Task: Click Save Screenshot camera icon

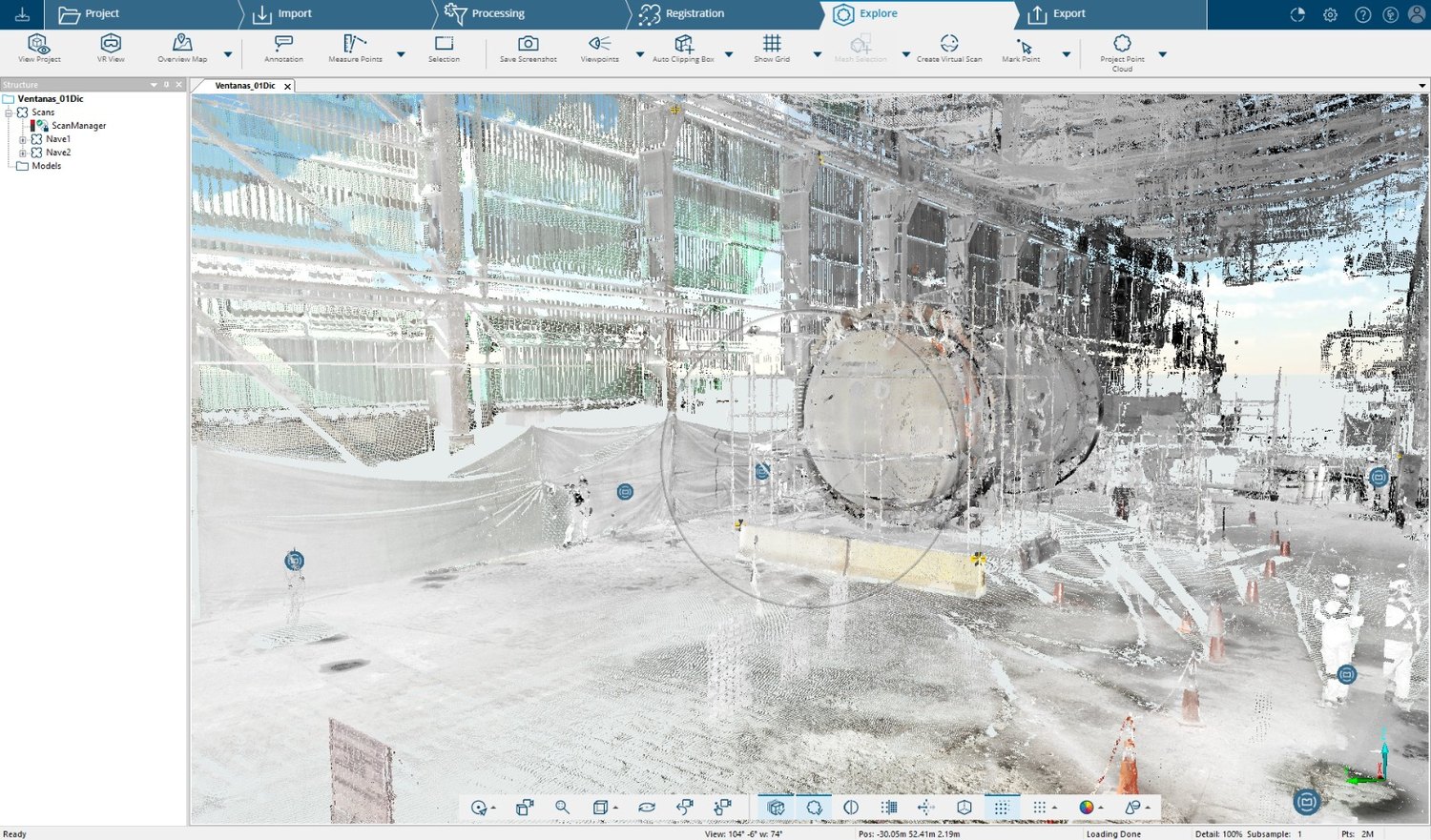Action: pyautogui.click(x=528, y=44)
